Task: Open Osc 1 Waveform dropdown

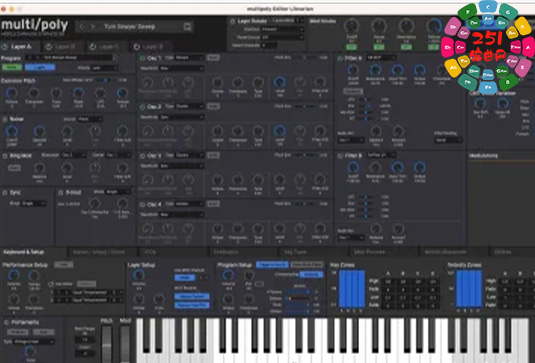Action: 182,68
